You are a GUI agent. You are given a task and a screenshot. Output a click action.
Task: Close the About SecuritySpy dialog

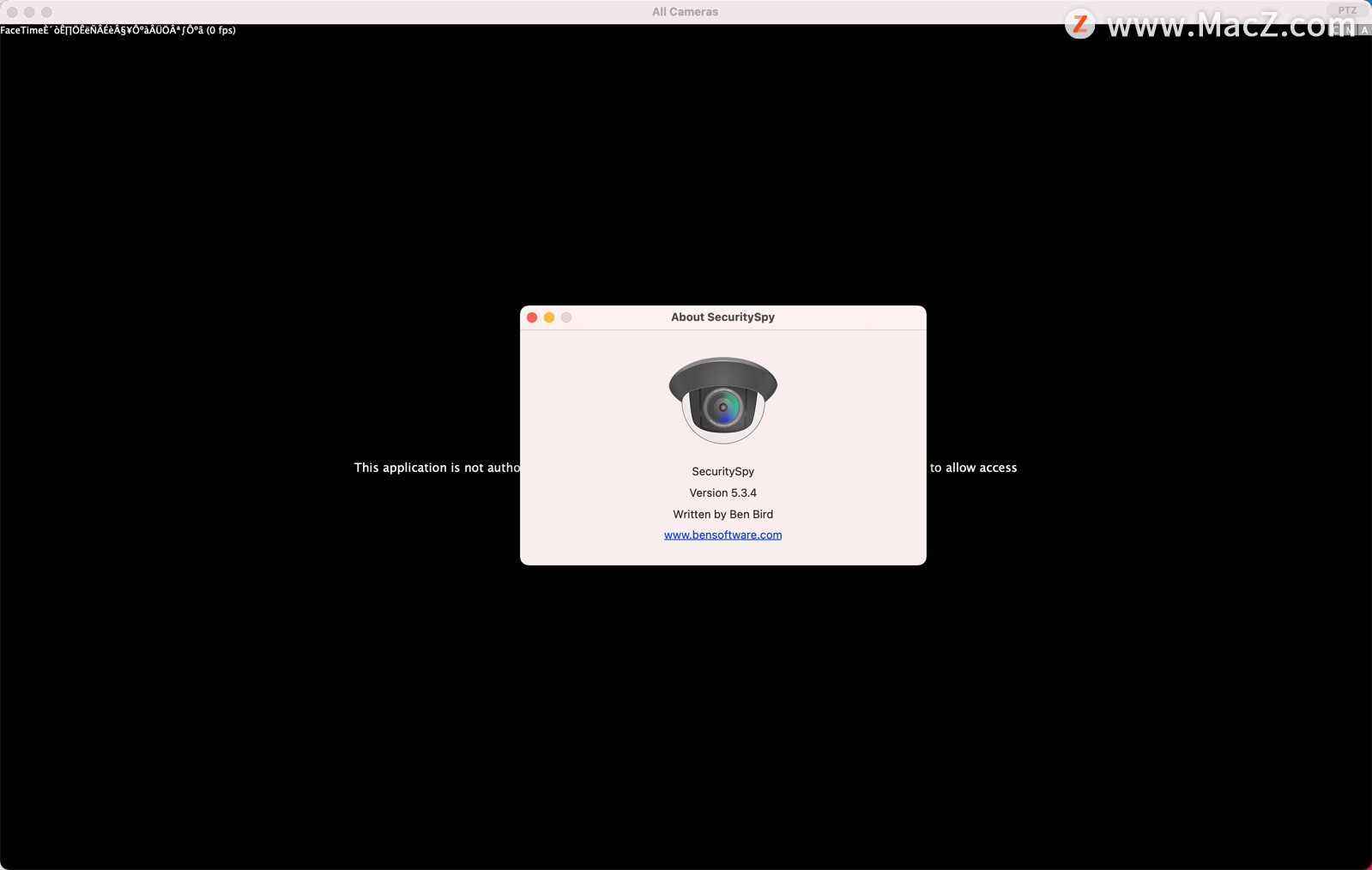[x=532, y=317]
